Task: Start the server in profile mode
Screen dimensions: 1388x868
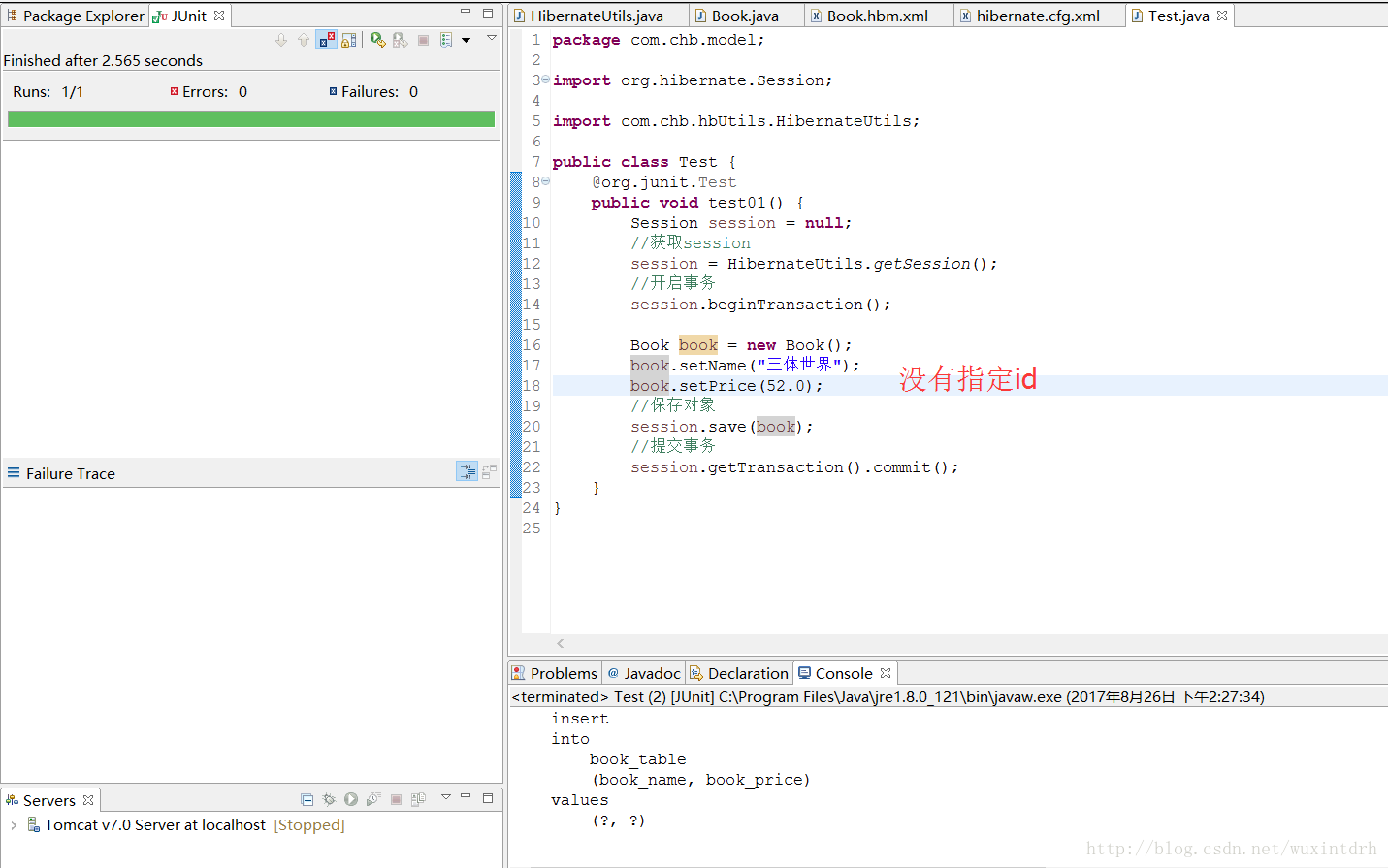Action: (x=373, y=799)
